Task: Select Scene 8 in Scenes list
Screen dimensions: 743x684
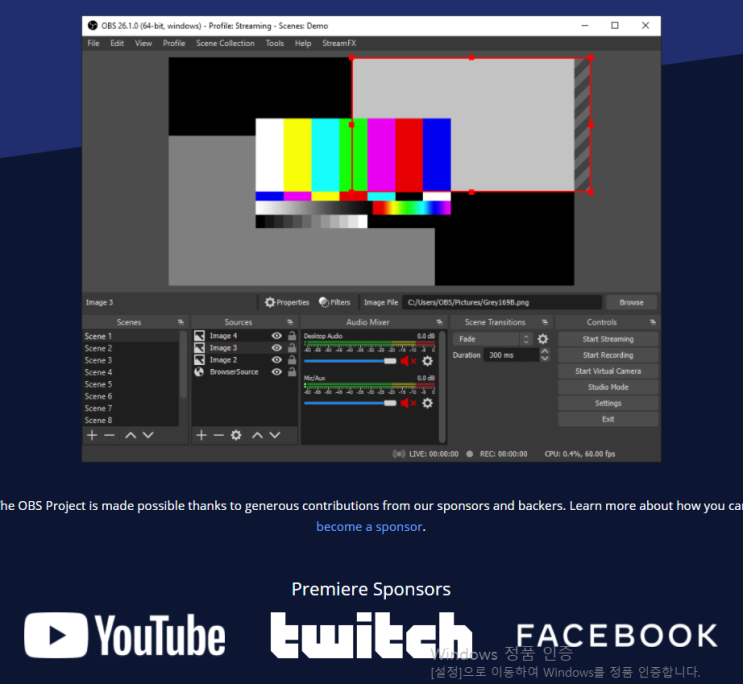Action: tap(131, 420)
